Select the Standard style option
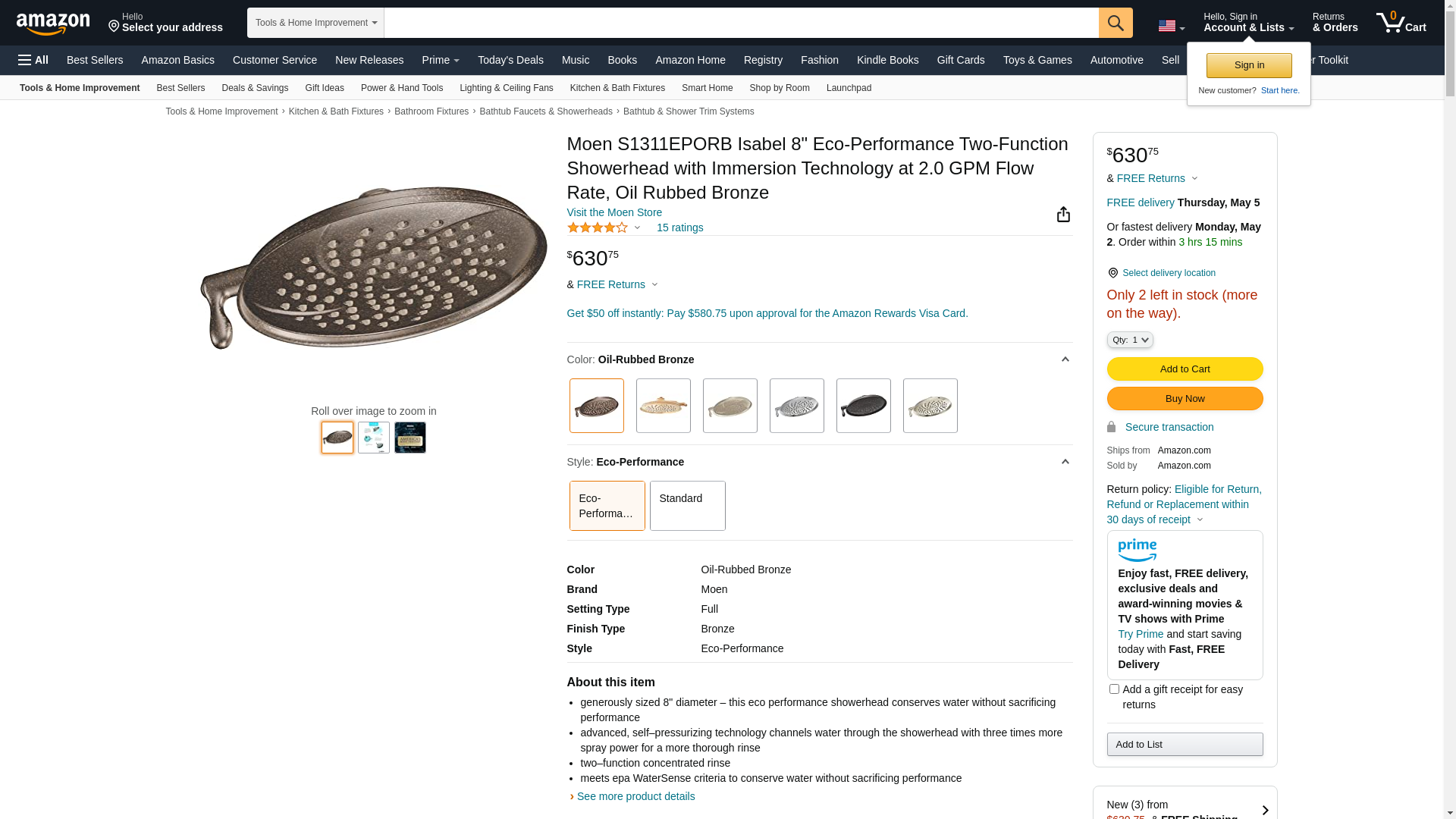This screenshot has width=1456, height=819. [687, 505]
